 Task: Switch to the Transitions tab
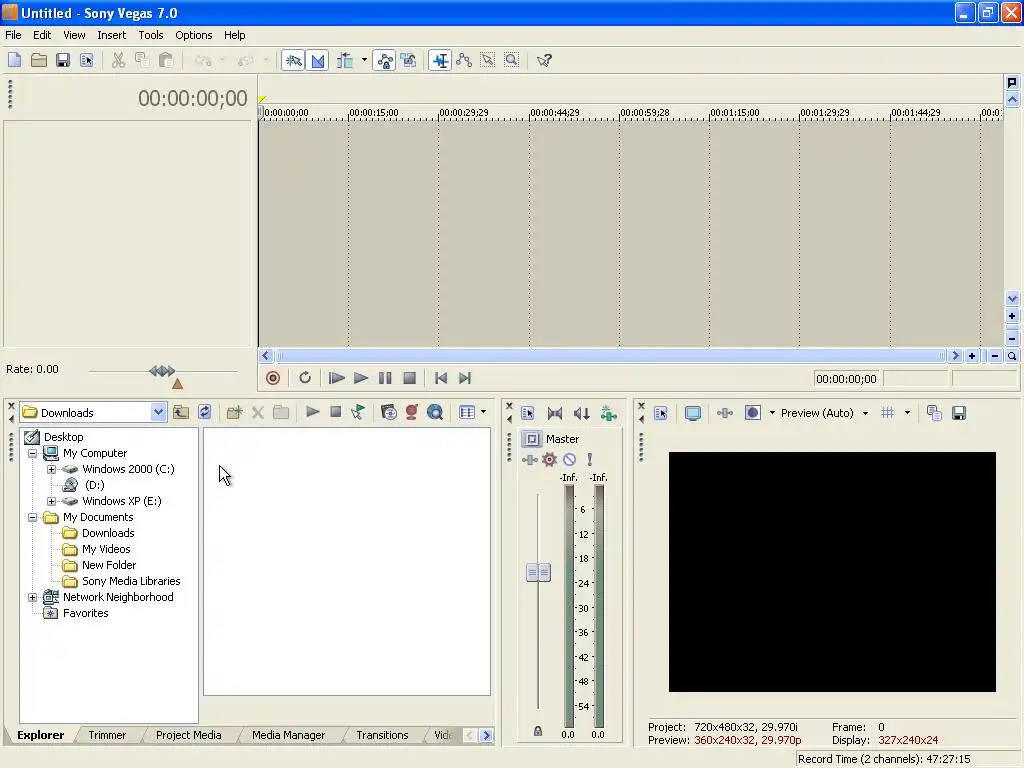click(382, 735)
